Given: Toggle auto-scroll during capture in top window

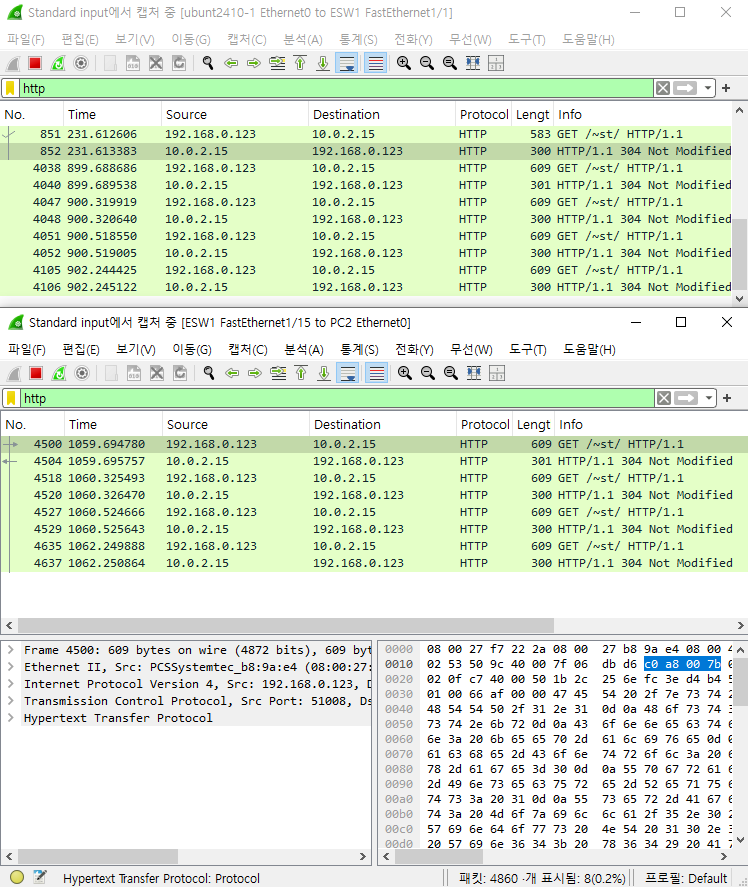Looking at the screenshot, I should click(346, 63).
